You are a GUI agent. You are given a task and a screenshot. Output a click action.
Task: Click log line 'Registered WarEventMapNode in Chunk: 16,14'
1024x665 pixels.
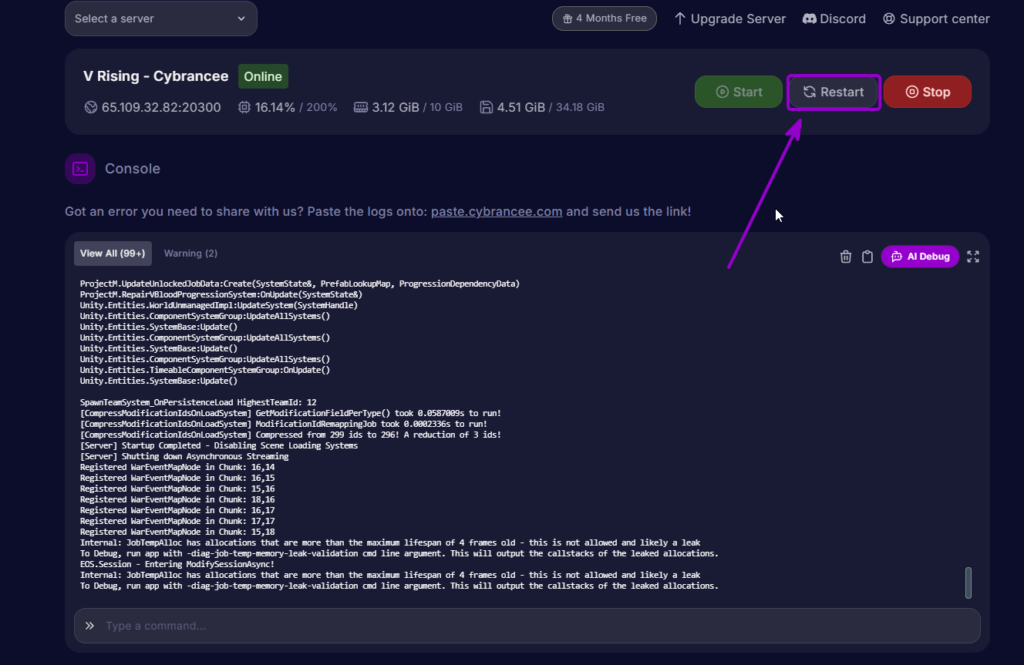177,467
